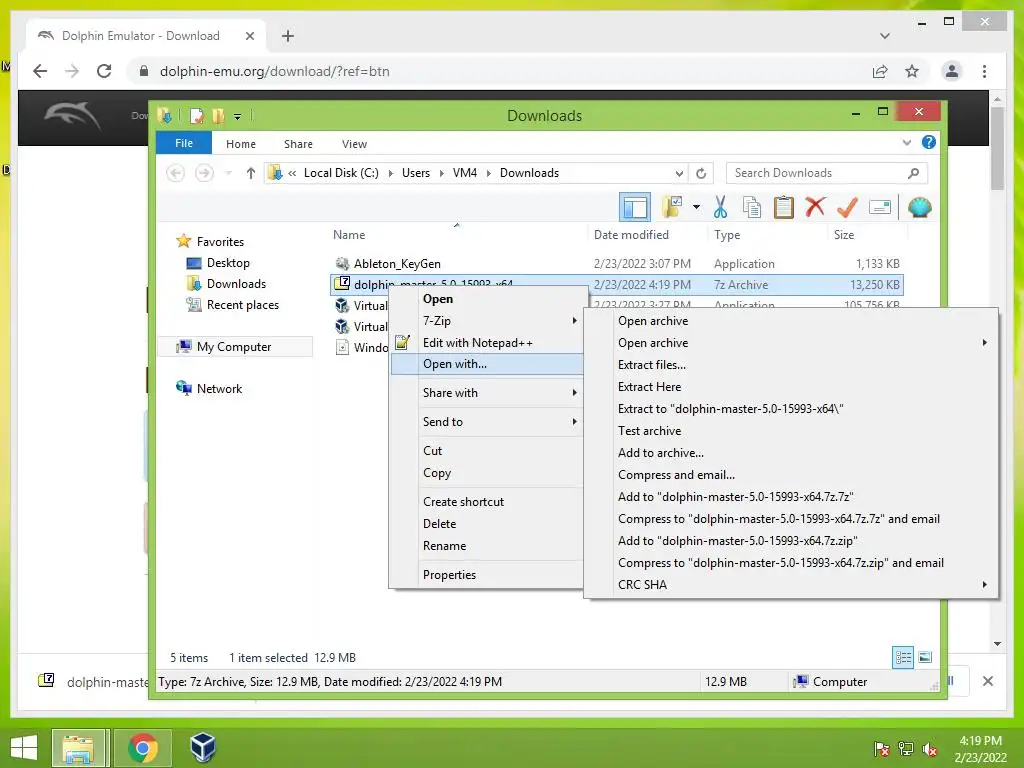Choose Create shortcut in context menu
Viewport: 1024px width, 768px height.
pyautogui.click(x=487, y=502)
